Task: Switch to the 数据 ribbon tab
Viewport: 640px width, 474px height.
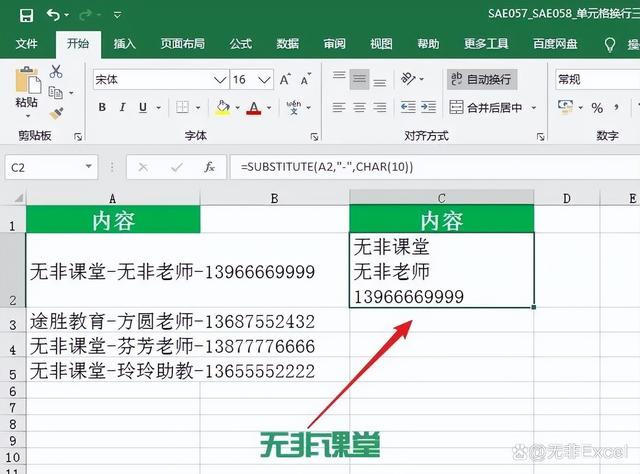Action: [288, 44]
